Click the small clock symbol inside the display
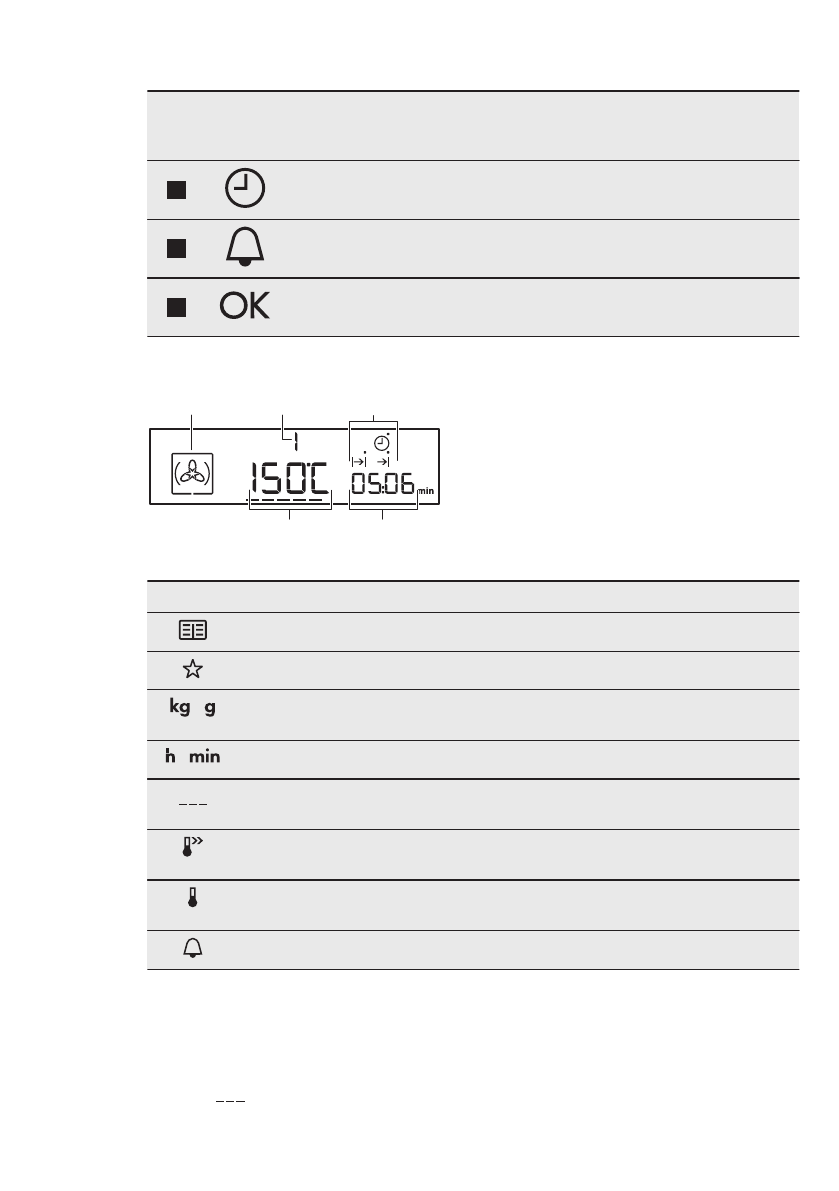 pyautogui.click(x=381, y=443)
